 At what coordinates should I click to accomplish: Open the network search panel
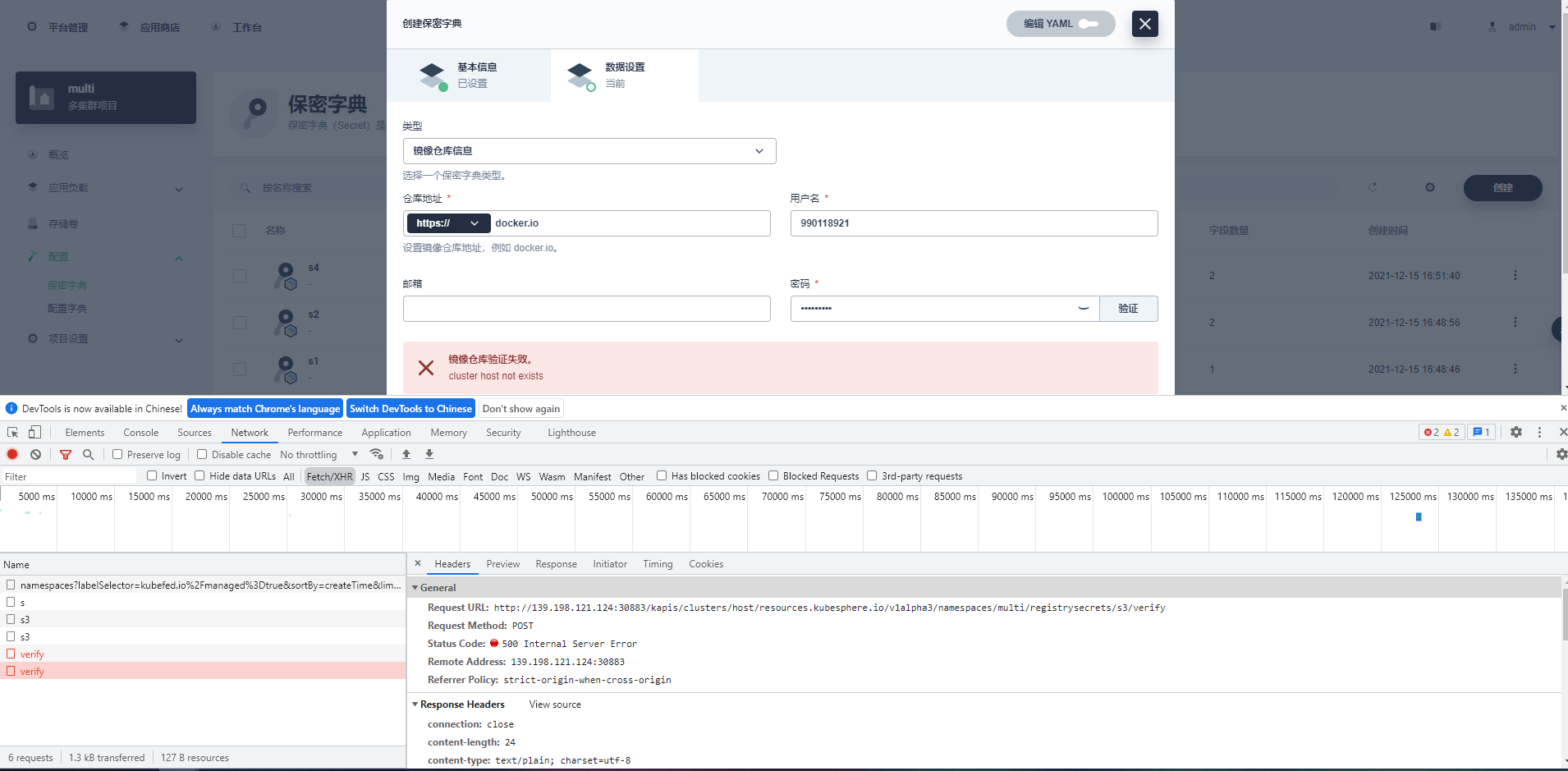click(x=88, y=454)
